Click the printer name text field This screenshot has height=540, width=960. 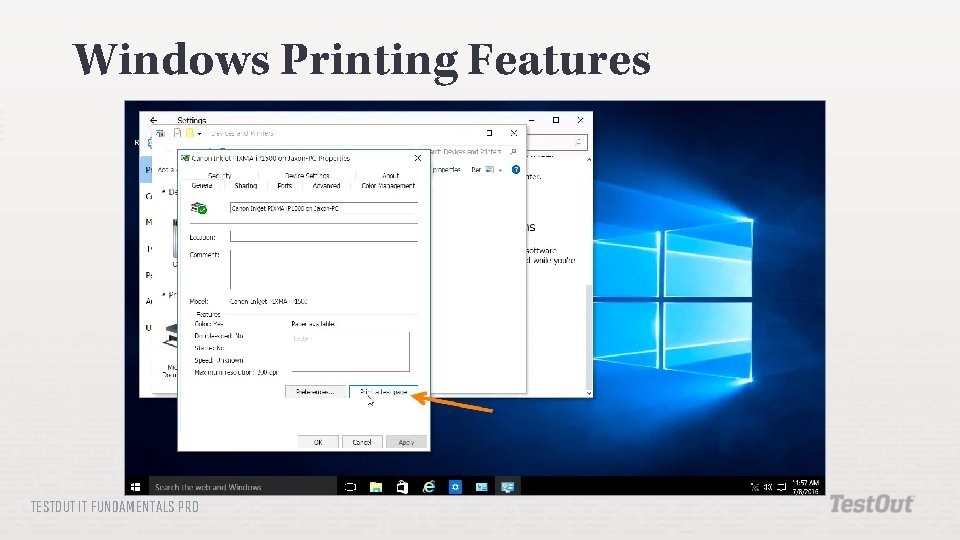click(x=324, y=208)
